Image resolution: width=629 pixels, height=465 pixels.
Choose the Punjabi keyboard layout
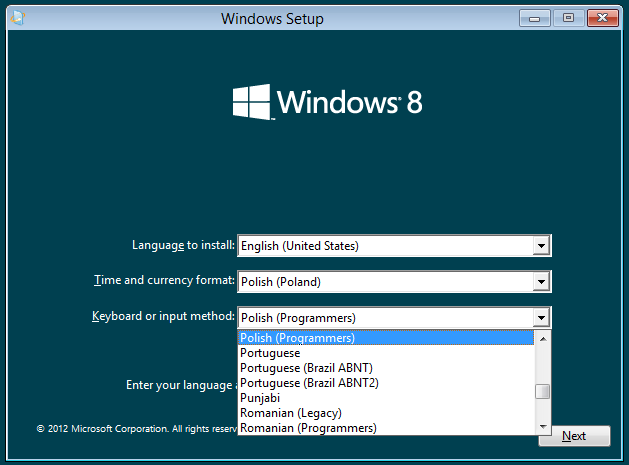(x=260, y=398)
